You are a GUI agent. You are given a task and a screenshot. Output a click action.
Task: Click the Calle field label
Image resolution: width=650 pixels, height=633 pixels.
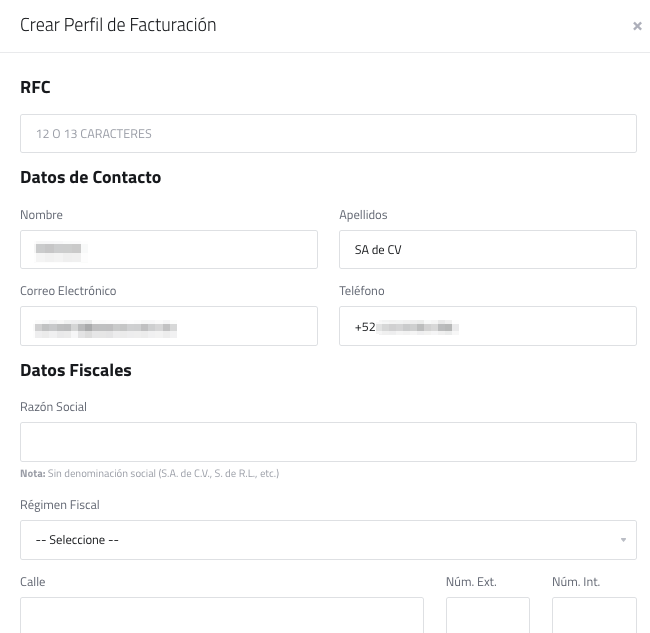click(33, 582)
